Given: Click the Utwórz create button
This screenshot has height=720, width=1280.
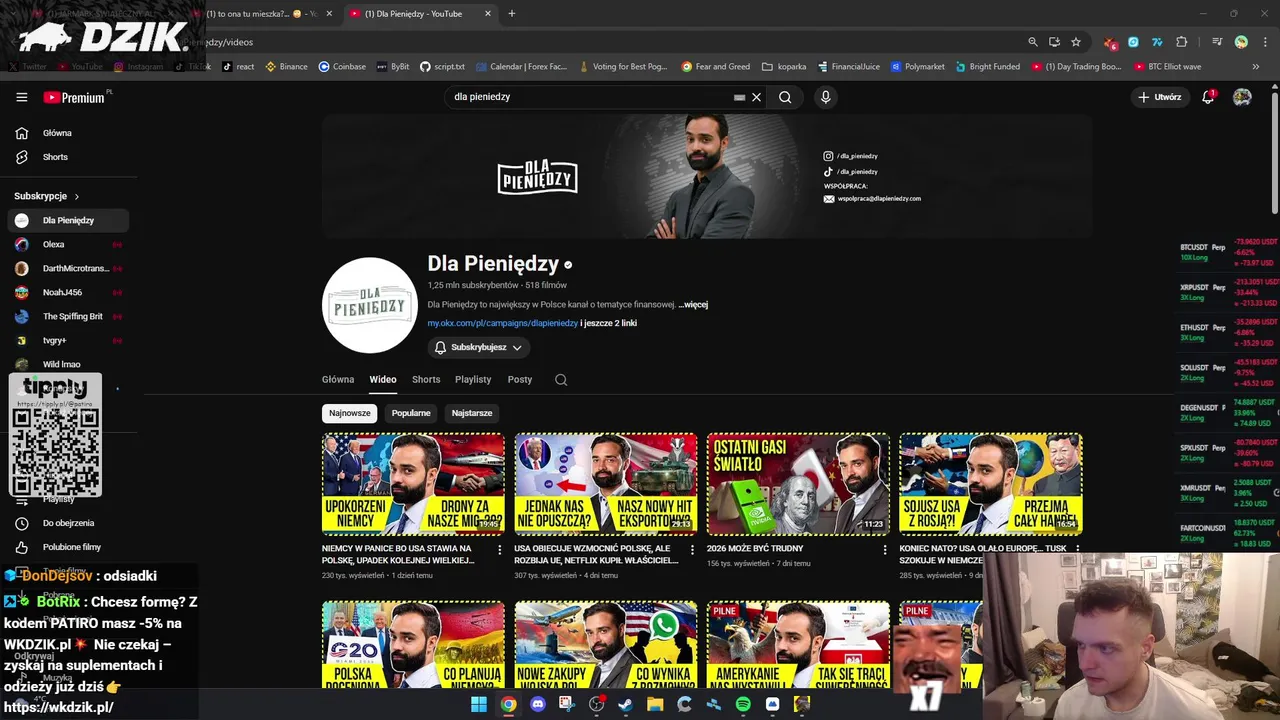Looking at the screenshot, I should click(1160, 97).
